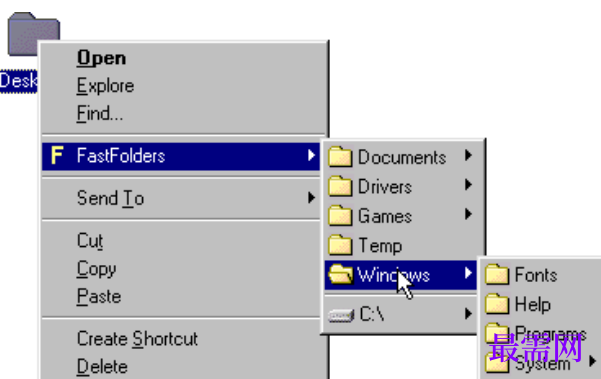Choose Explore from the context menu
Image resolution: width=601 pixels, height=379 pixels.
(105, 86)
